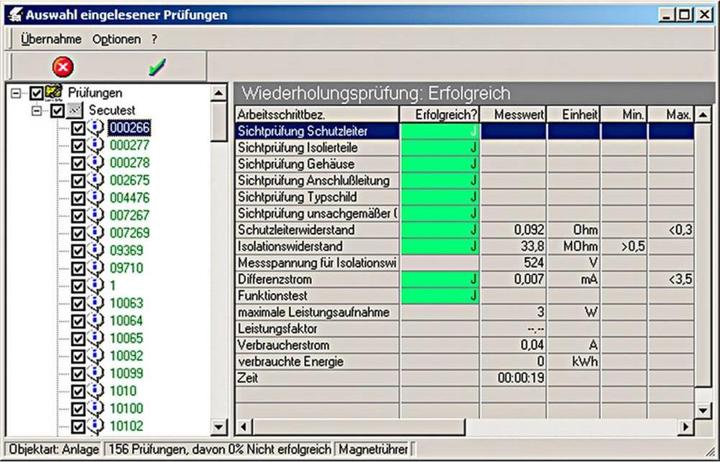Click the Differenzstrom row label
This screenshot has height=462, width=720.
click(275, 279)
